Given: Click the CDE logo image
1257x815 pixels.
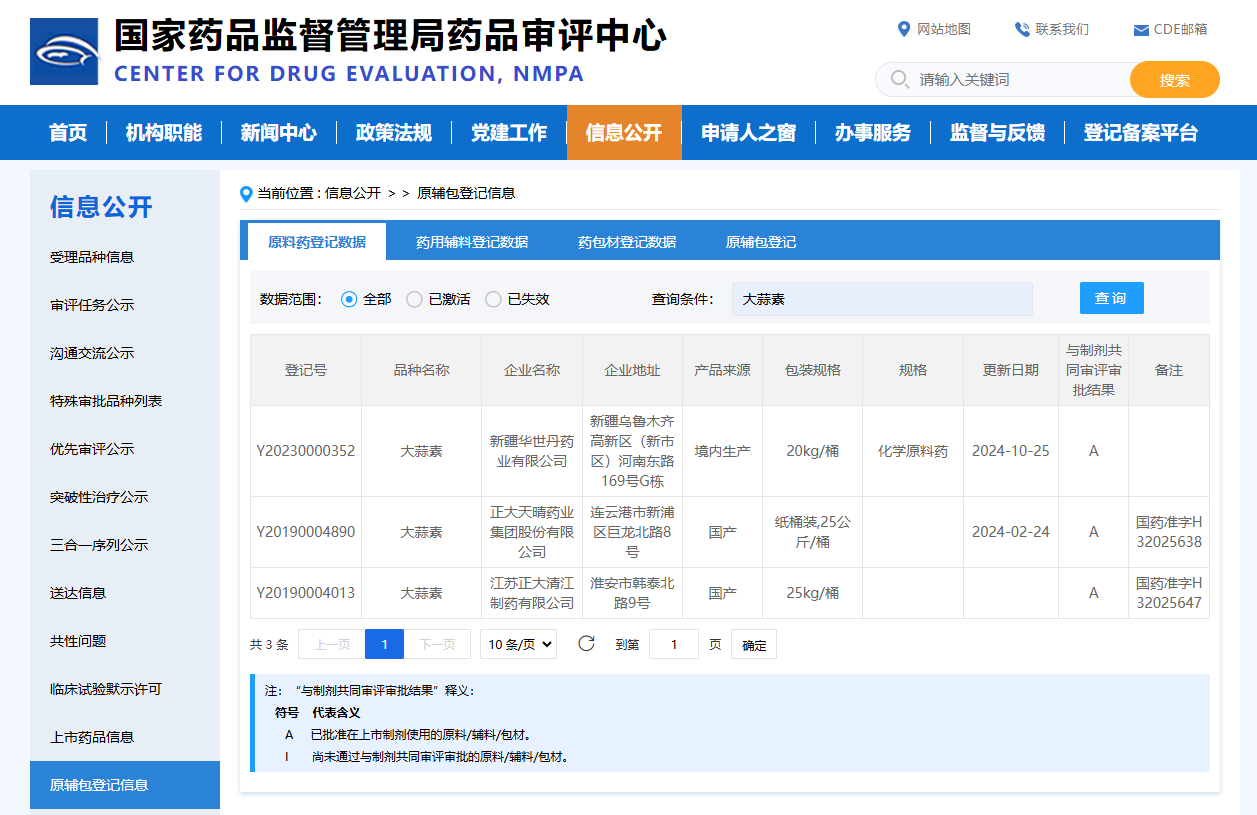Looking at the screenshot, I should (64, 52).
